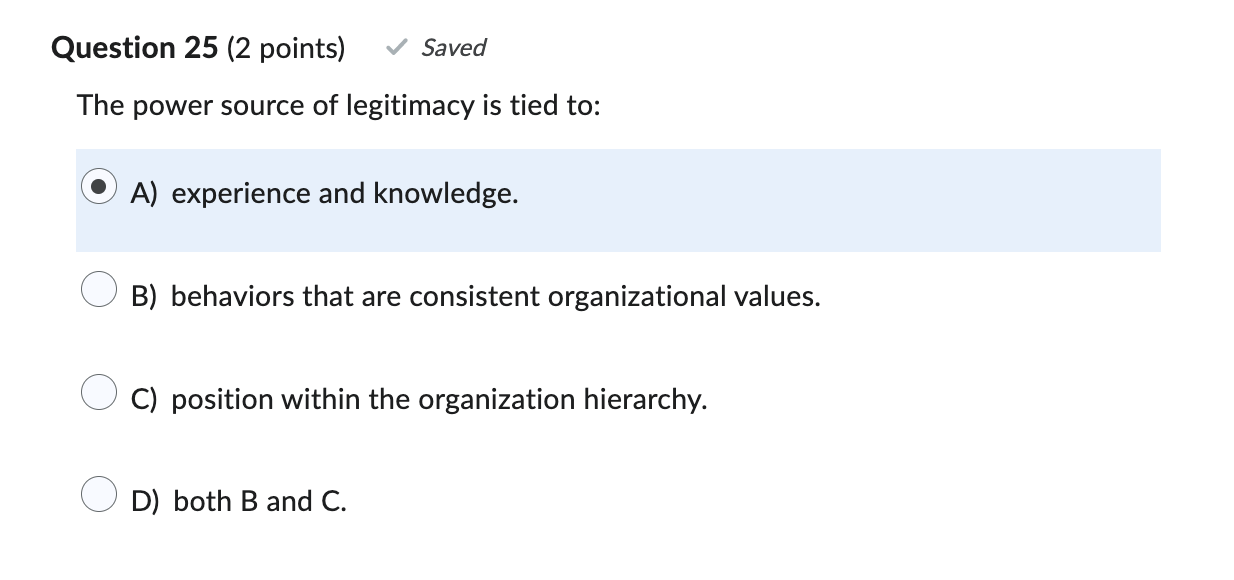Click the letter label 'A)'
The image size is (1234, 580).
143,193
